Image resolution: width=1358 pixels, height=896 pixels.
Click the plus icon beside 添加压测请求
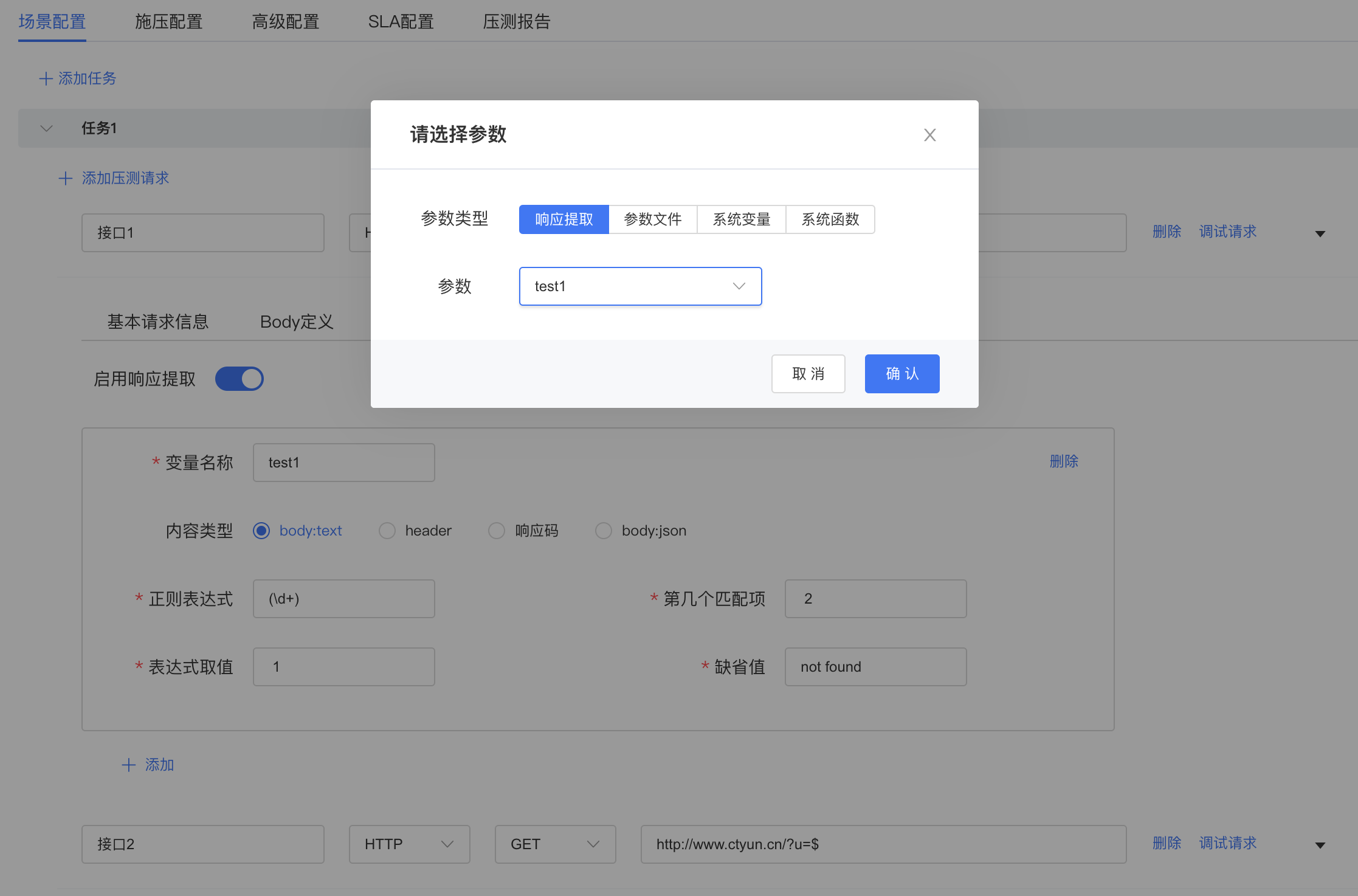[x=65, y=178]
